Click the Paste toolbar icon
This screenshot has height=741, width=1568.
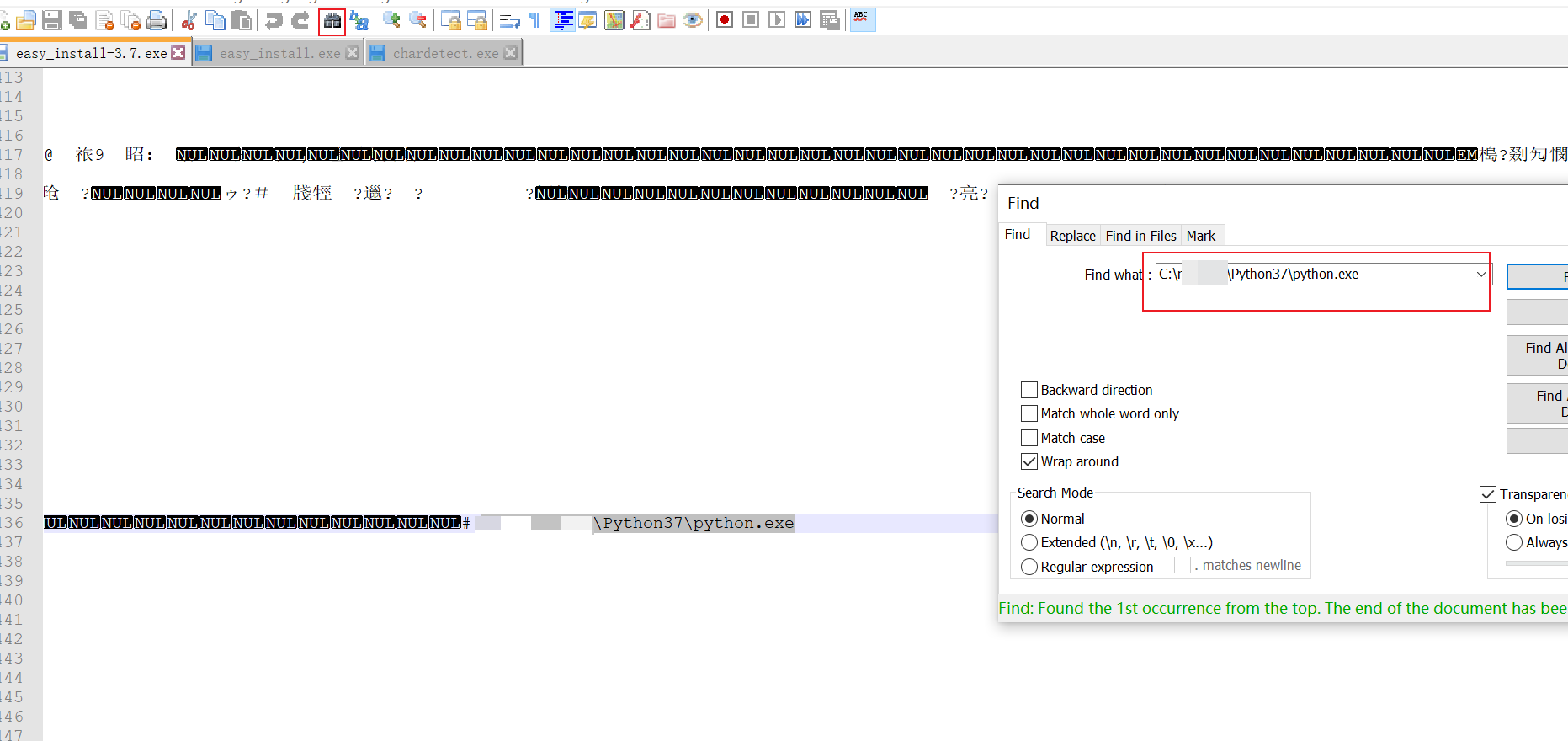[x=242, y=20]
